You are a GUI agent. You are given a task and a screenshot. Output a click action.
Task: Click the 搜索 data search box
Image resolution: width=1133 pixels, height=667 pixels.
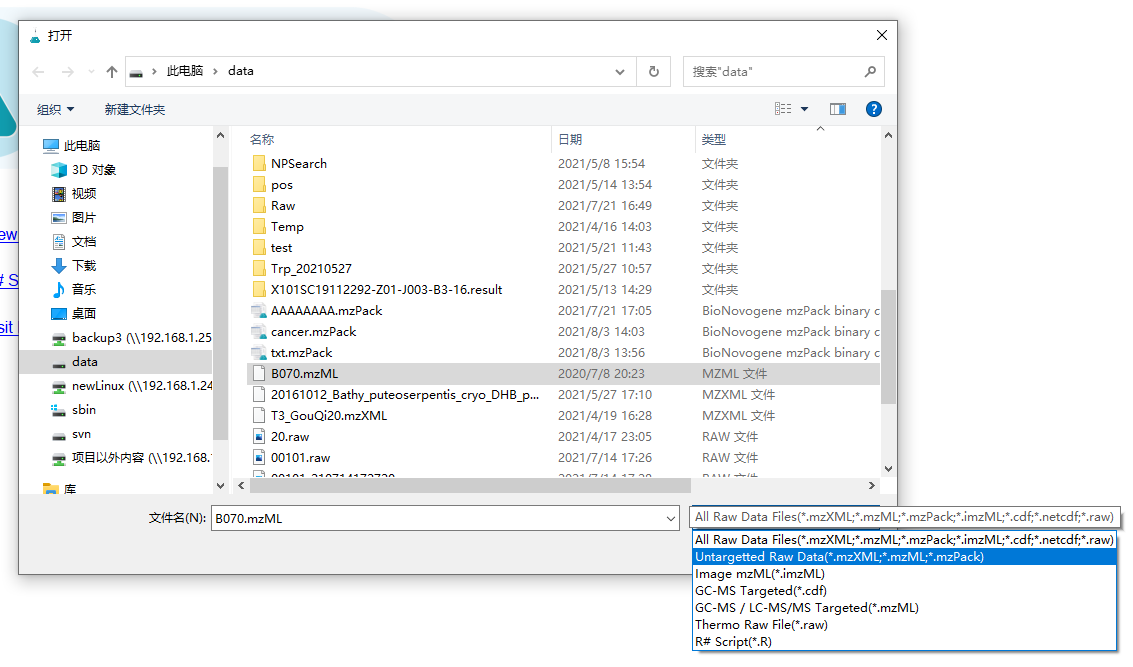pos(775,72)
